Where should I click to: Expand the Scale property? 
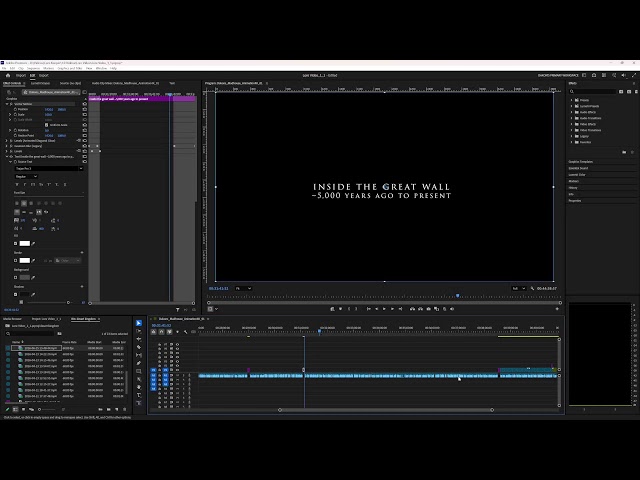[x=10, y=115]
